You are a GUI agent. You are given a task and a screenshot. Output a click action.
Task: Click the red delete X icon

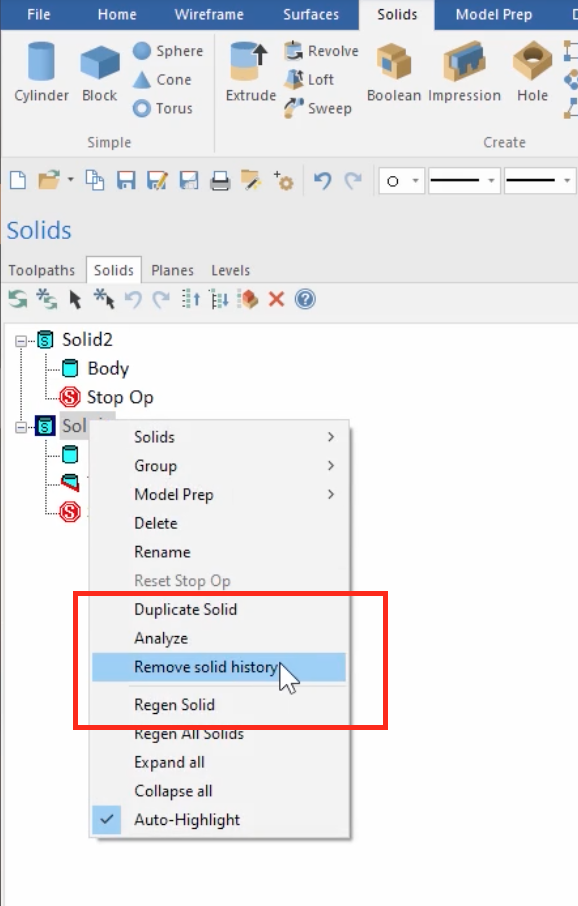[x=276, y=299]
